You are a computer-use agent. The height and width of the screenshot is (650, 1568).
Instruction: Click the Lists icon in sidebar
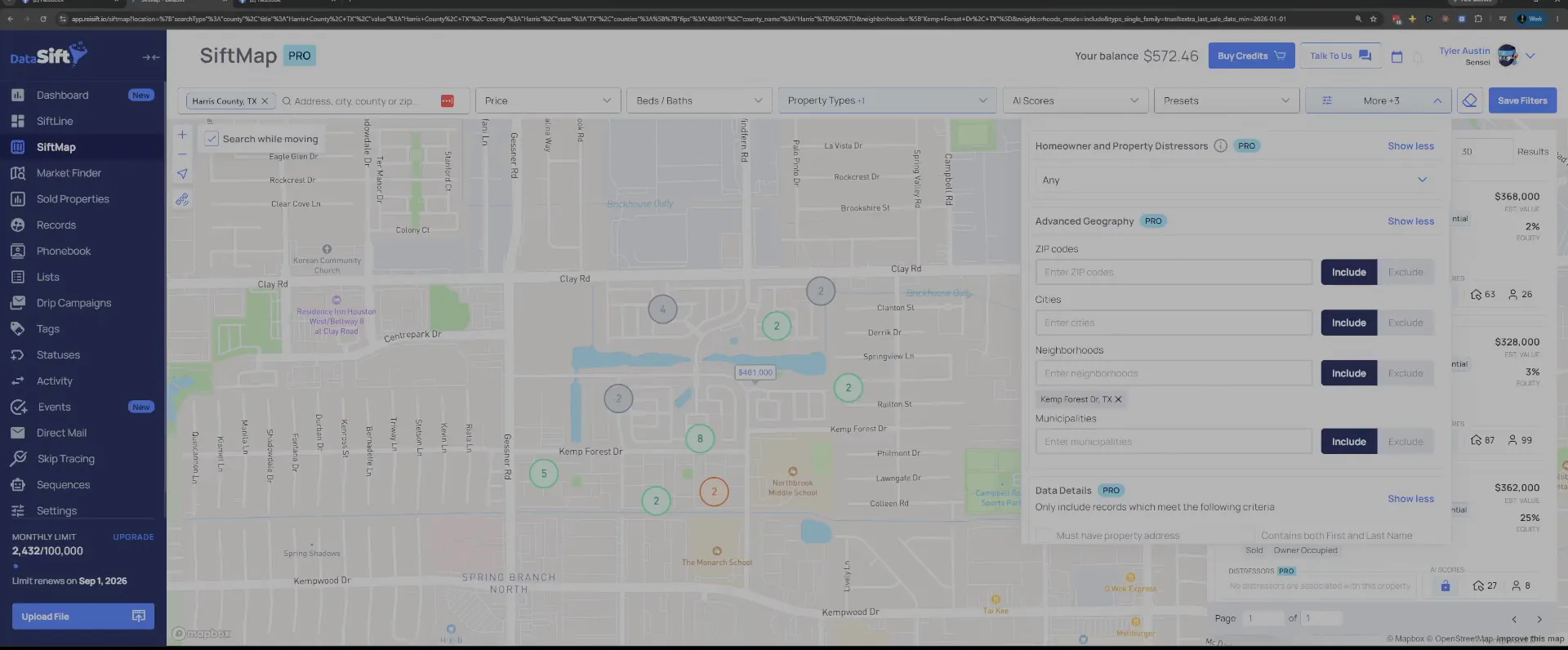pyautogui.click(x=18, y=278)
